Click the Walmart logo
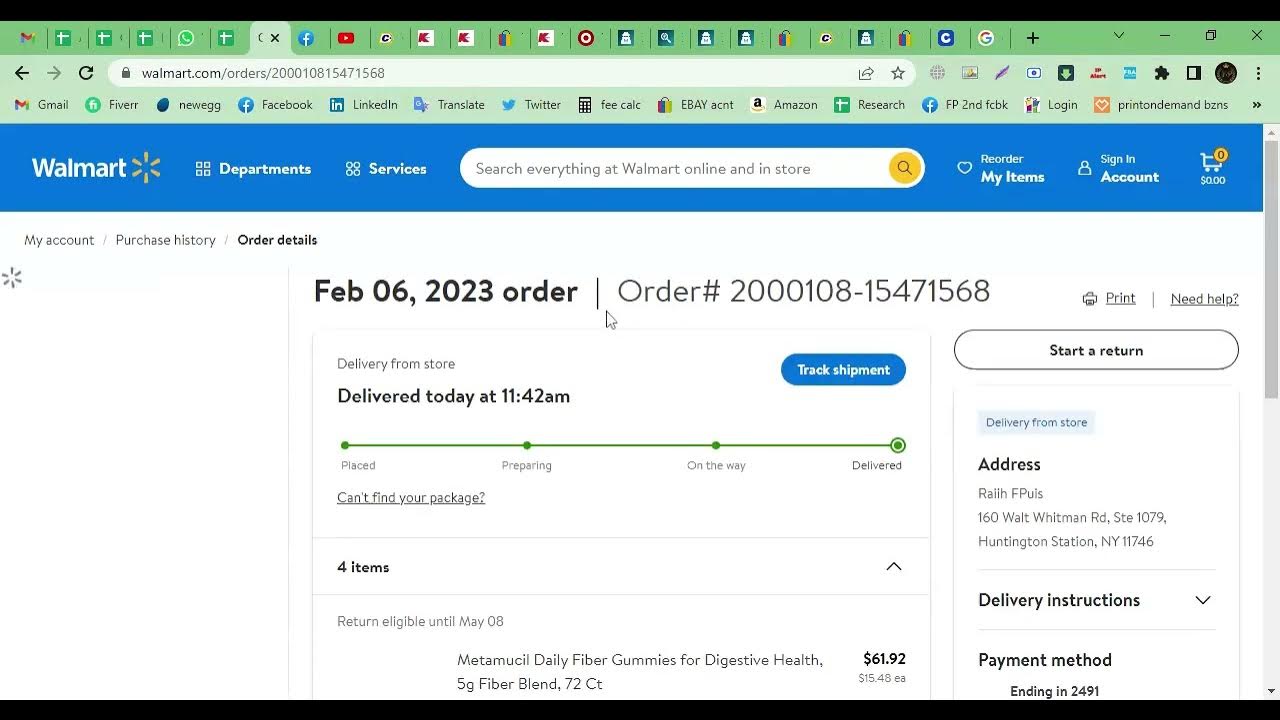 96,168
